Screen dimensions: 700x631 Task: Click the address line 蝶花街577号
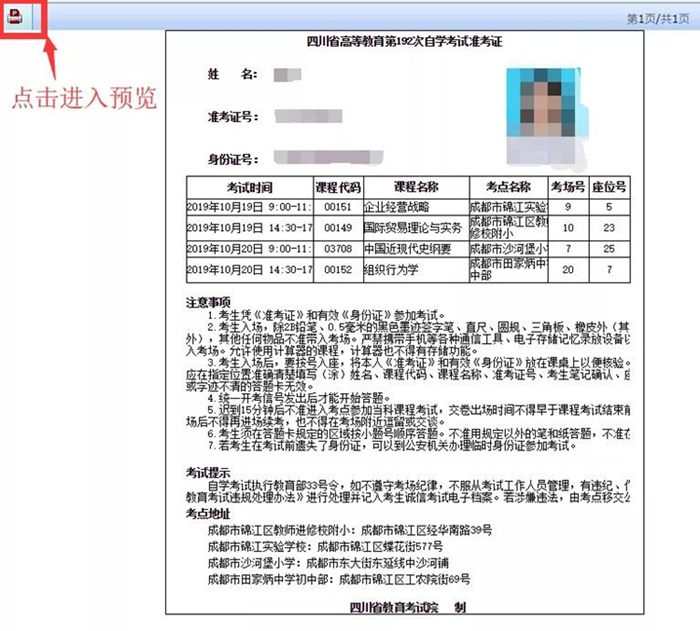[325, 546]
